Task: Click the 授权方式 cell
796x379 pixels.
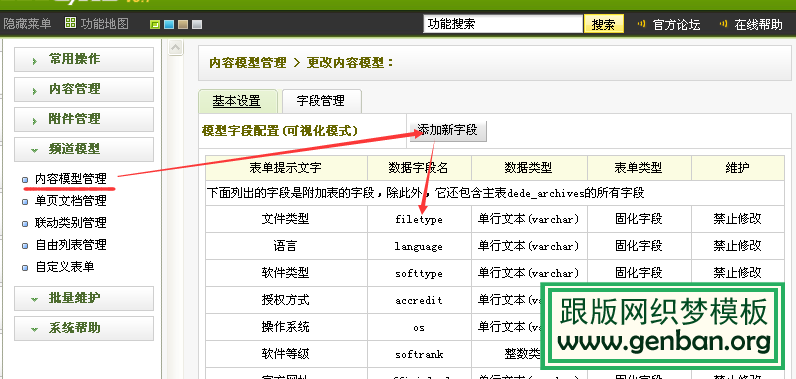Action: point(286,300)
